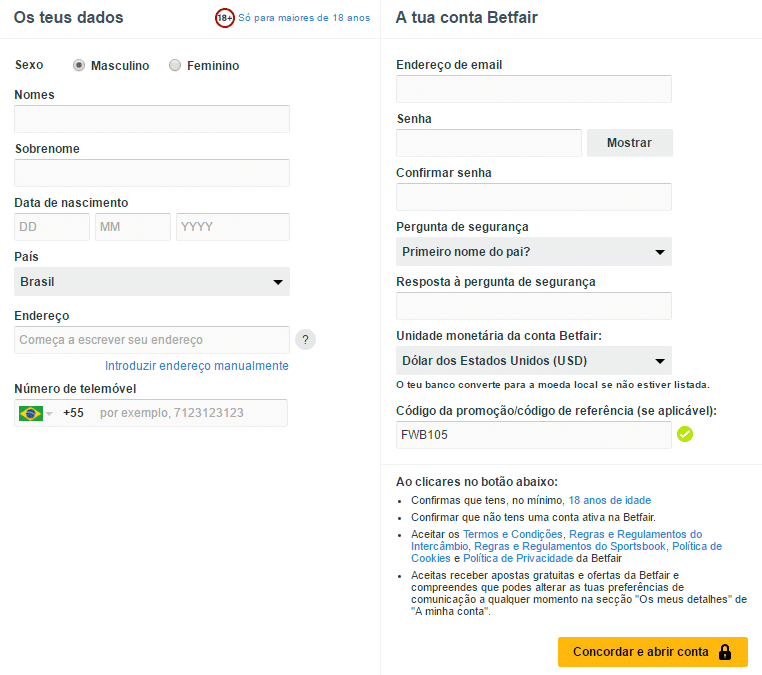Select the Feminino radio button
The width and height of the screenshot is (762, 675).
click(x=175, y=65)
